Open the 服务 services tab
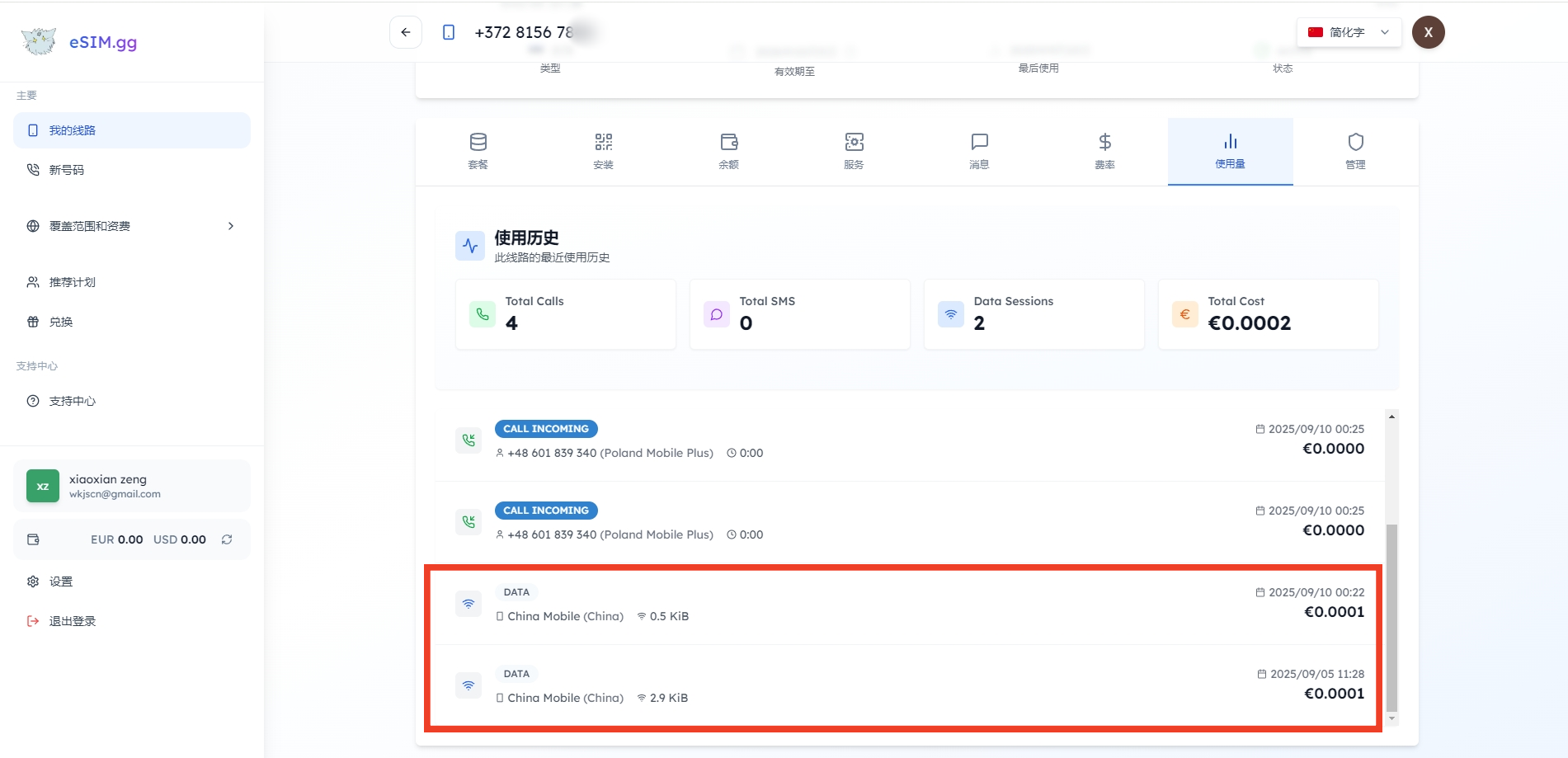 click(x=854, y=152)
